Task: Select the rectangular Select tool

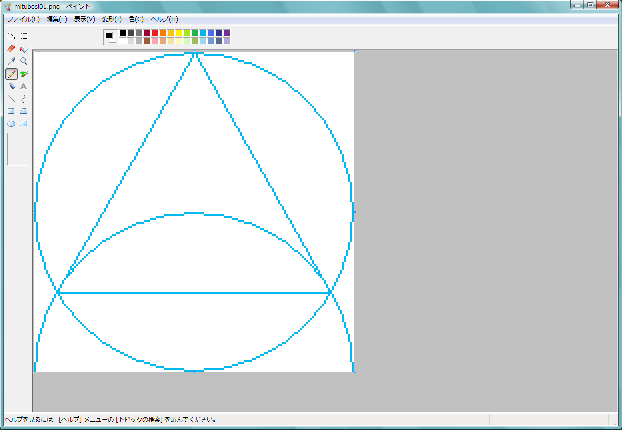Action: click(23, 35)
